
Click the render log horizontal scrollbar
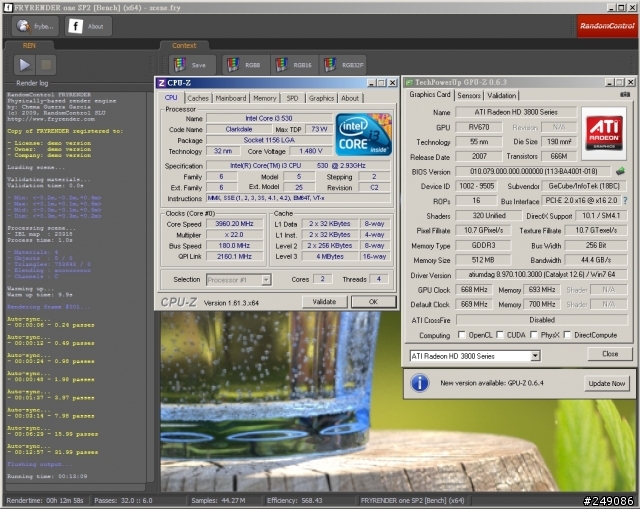pyautogui.click(x=76, y=487)
